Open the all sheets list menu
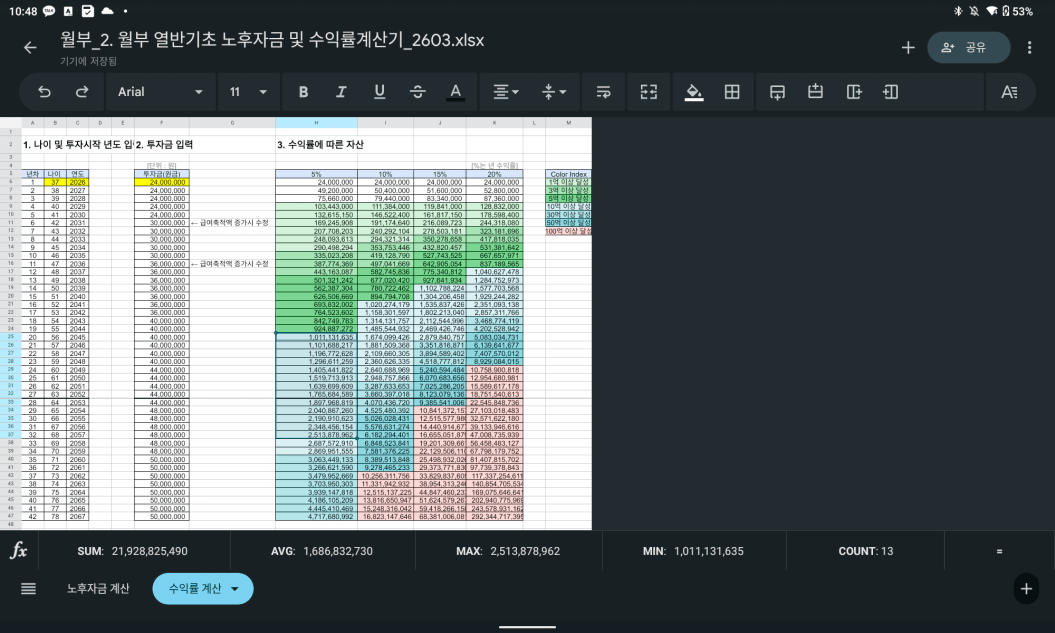 click(28, 589)
